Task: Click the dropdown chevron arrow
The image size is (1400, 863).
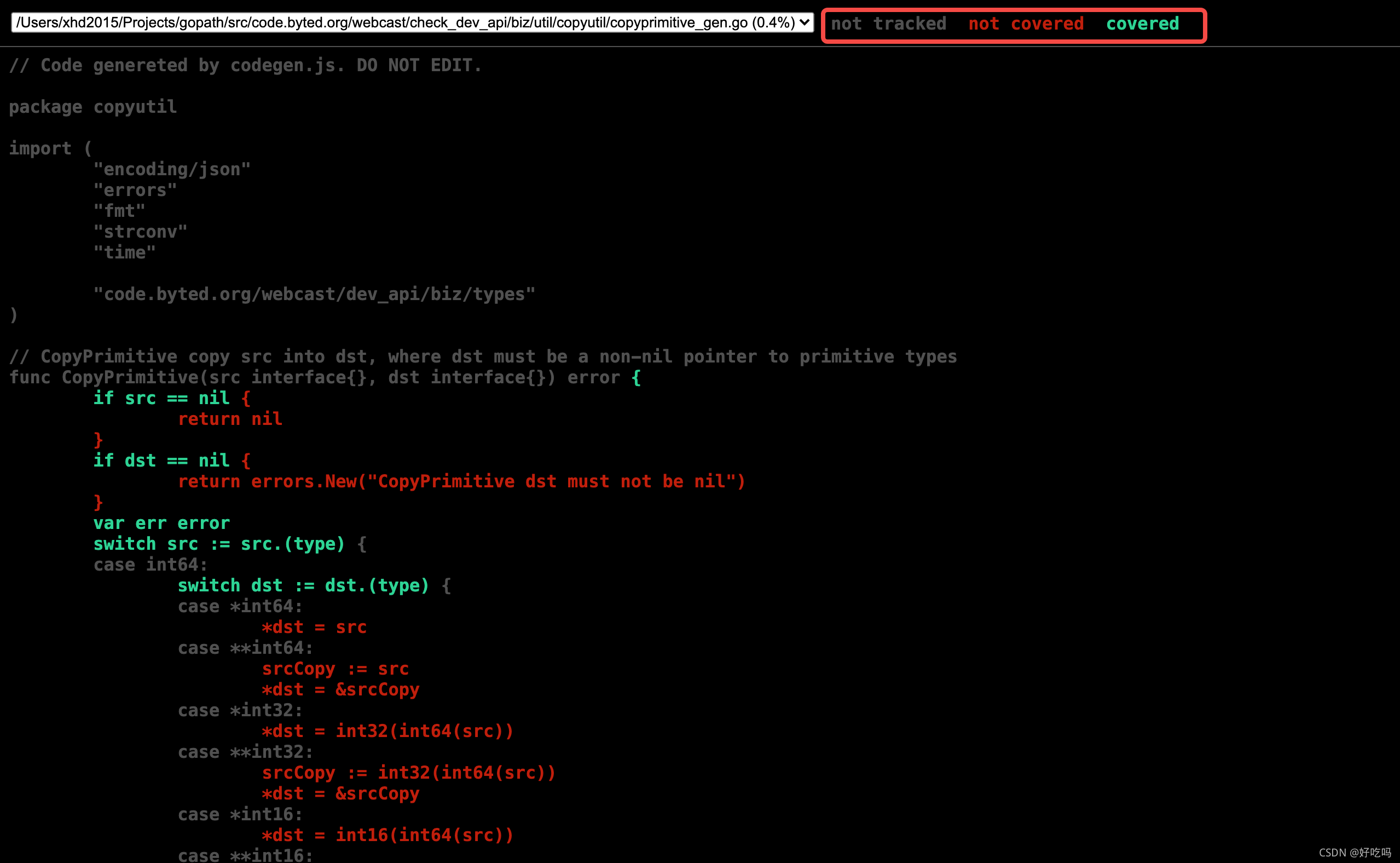Action: pyautogui.click(x=805, y=23)
